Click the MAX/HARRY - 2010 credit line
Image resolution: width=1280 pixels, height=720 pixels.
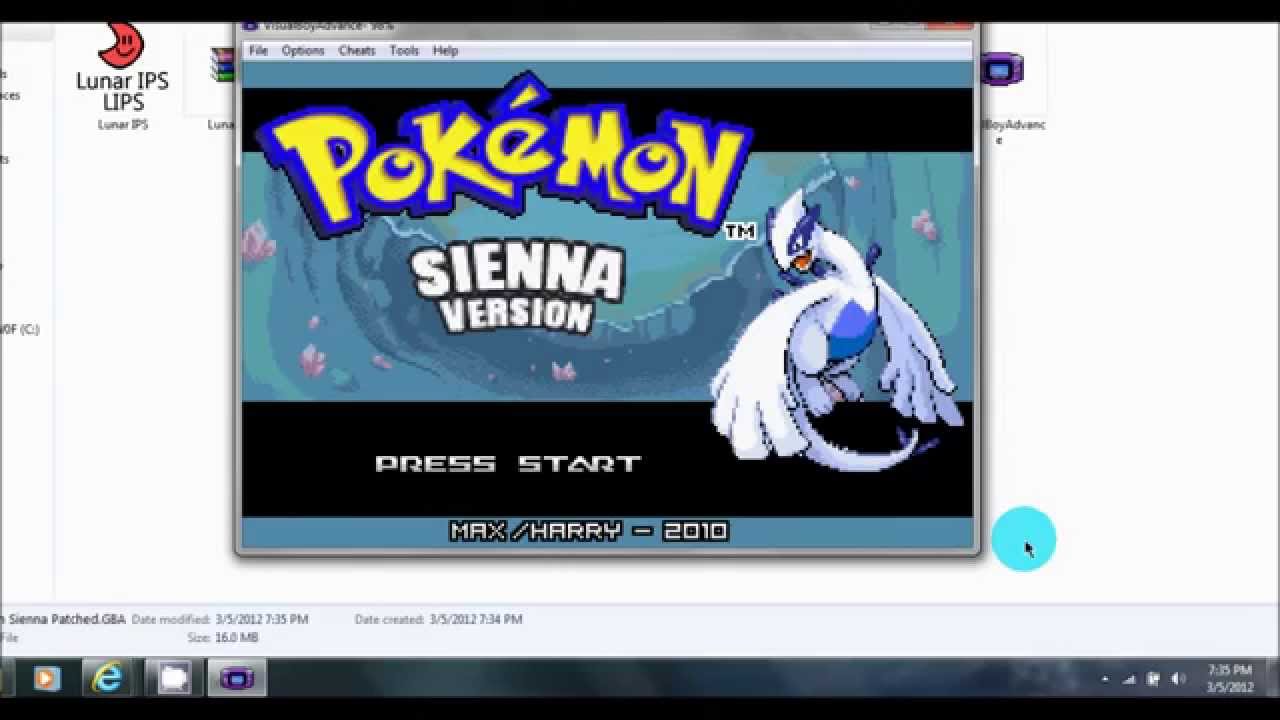tap(589, 531)
